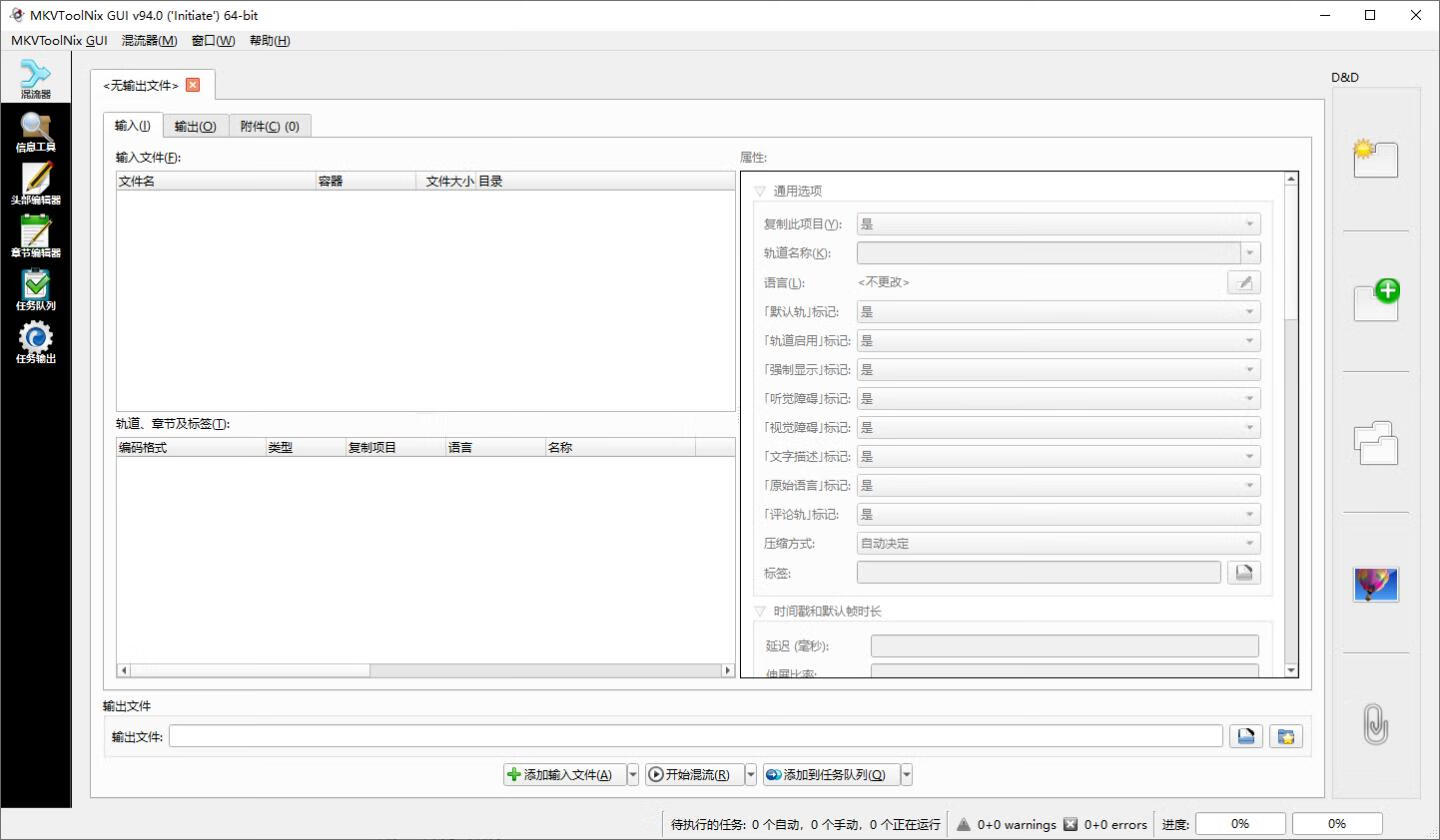Open the 信息工具 panel in the sidebar
This screenshot has width=1440, height=840.
[35, 130]
